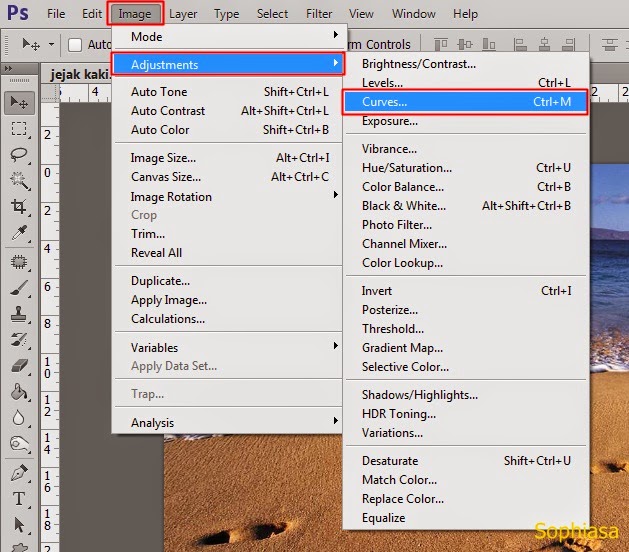Toggle the Auto-Select checkbox
This screenshot has height=552, width=629.
coord(75,45)
